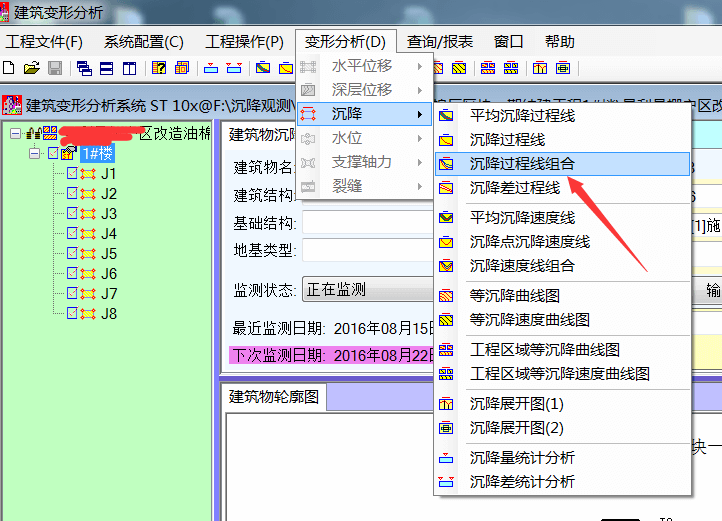The width and height of the screenshot is (722, 521).
Task: Open the 查询/报表 menu
Action: coord(440,42)
